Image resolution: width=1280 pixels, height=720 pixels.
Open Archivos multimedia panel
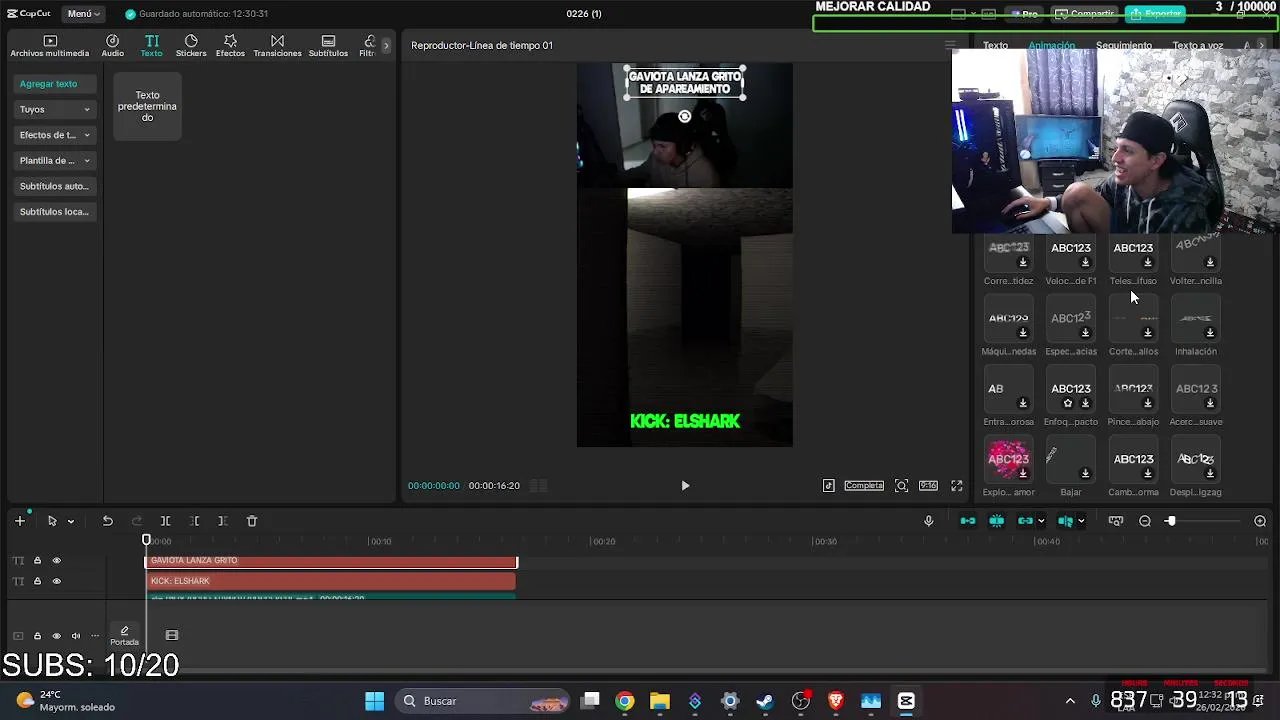(x=50, y=46)
